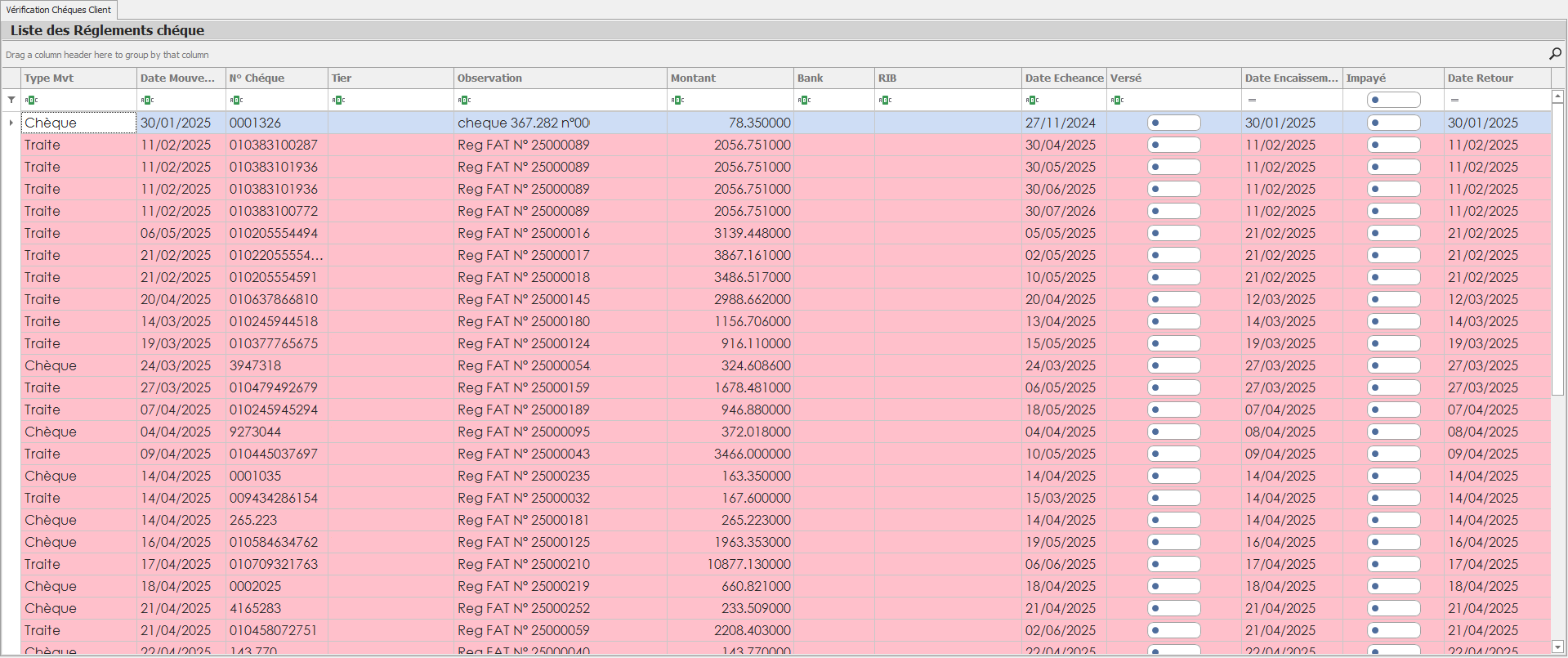Expand the first Chèque row indicator arrow
This screenshot has height=658, width=1568.
click(x=11, y=123)
